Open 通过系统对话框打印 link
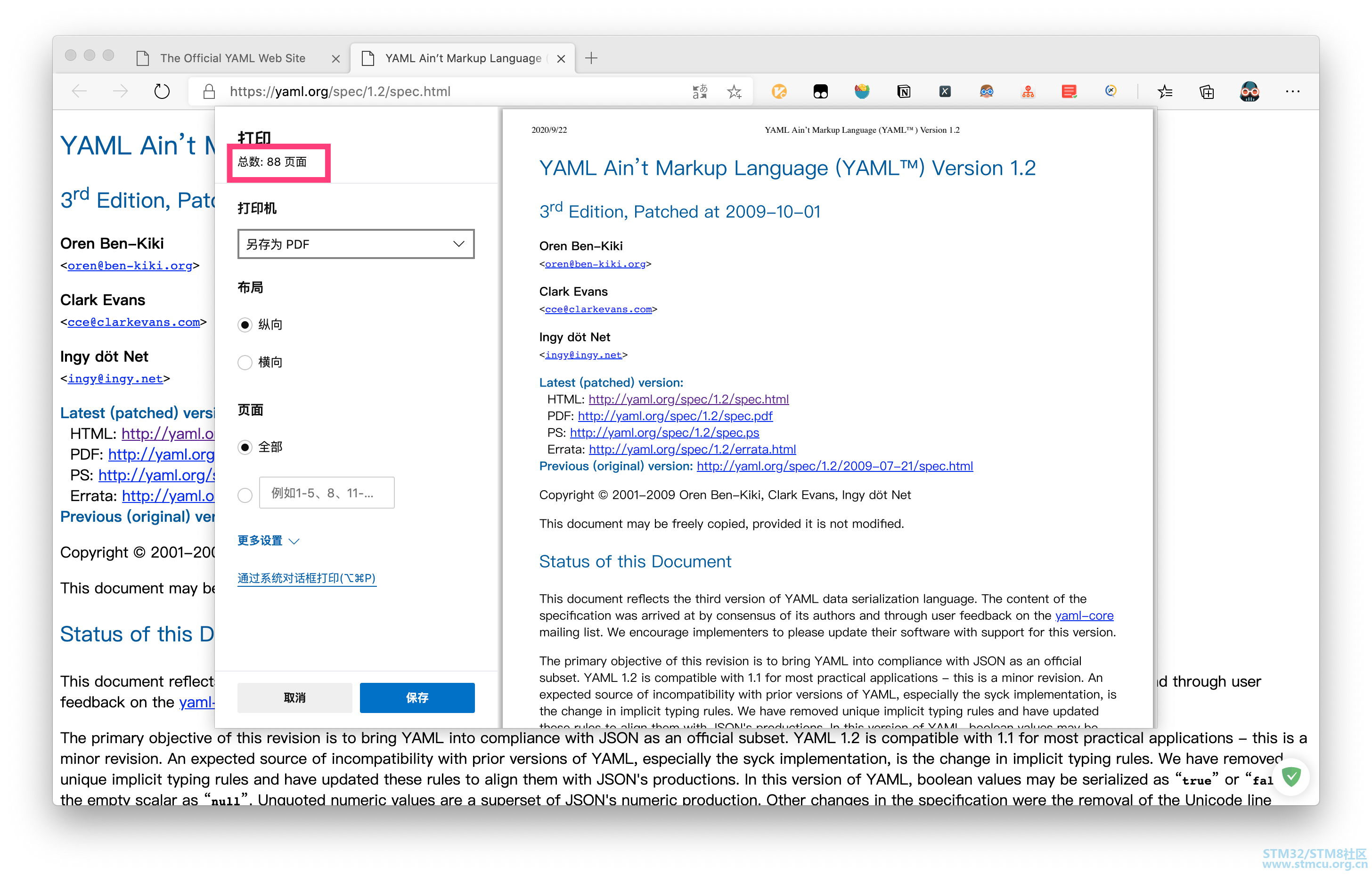Viewport: 1372px width, 875px height. pos(307,578)
